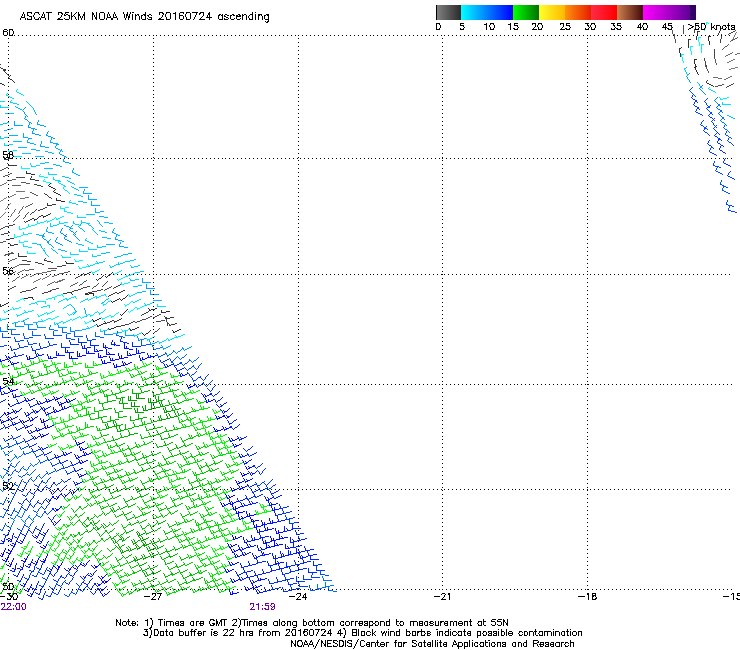Click the '>50 knots' legend label

pos(712,27)
